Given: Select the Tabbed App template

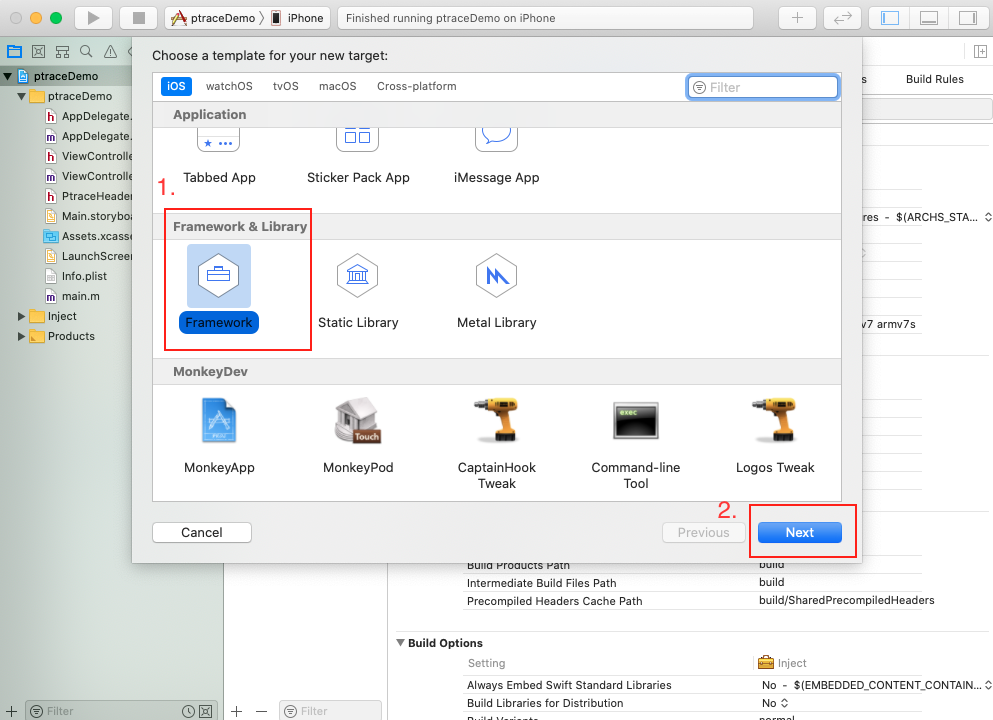Looking at the screenshot, I should (x=219, y=157).
